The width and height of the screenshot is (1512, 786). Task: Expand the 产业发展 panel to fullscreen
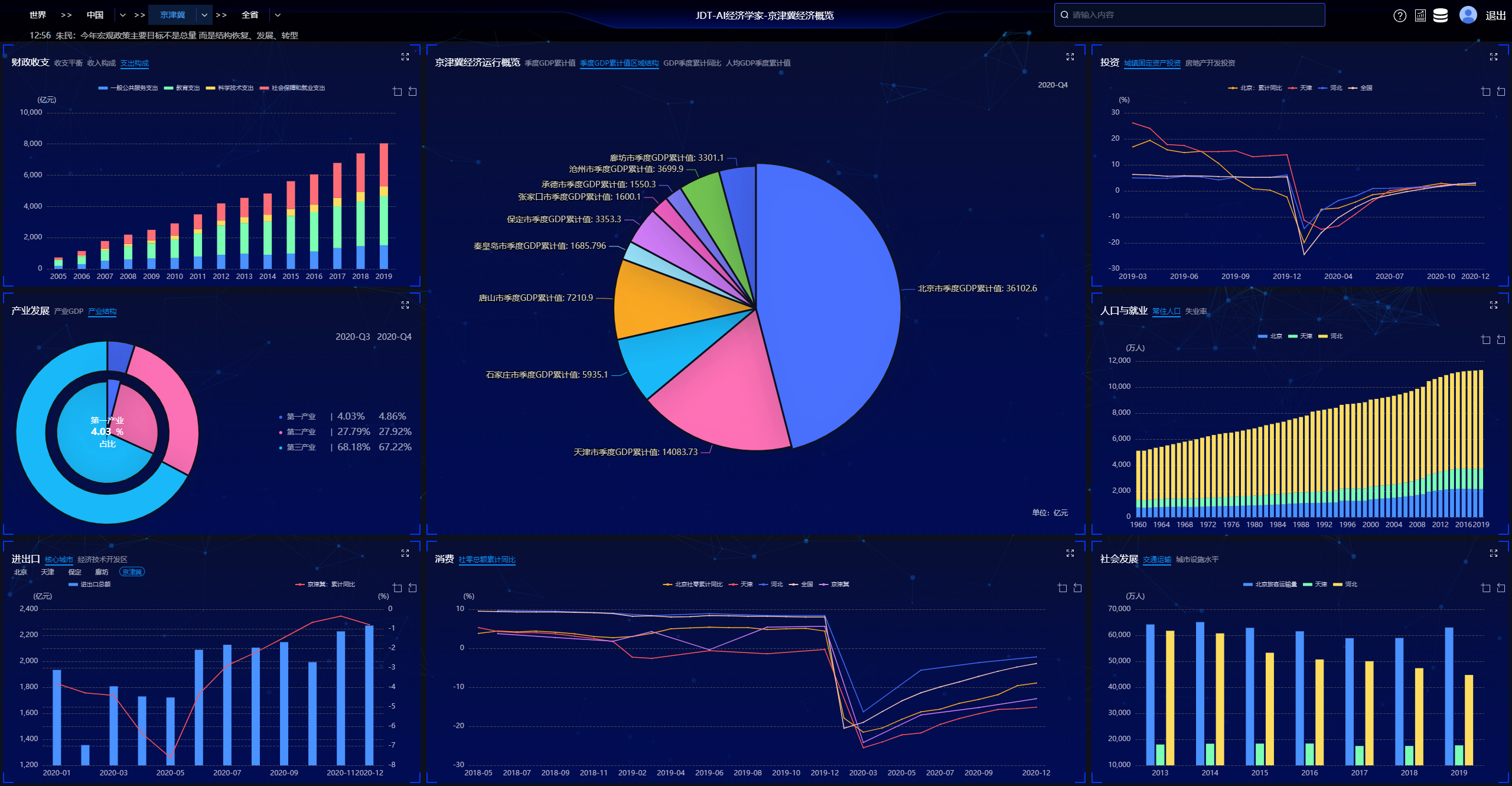(405, 305)
